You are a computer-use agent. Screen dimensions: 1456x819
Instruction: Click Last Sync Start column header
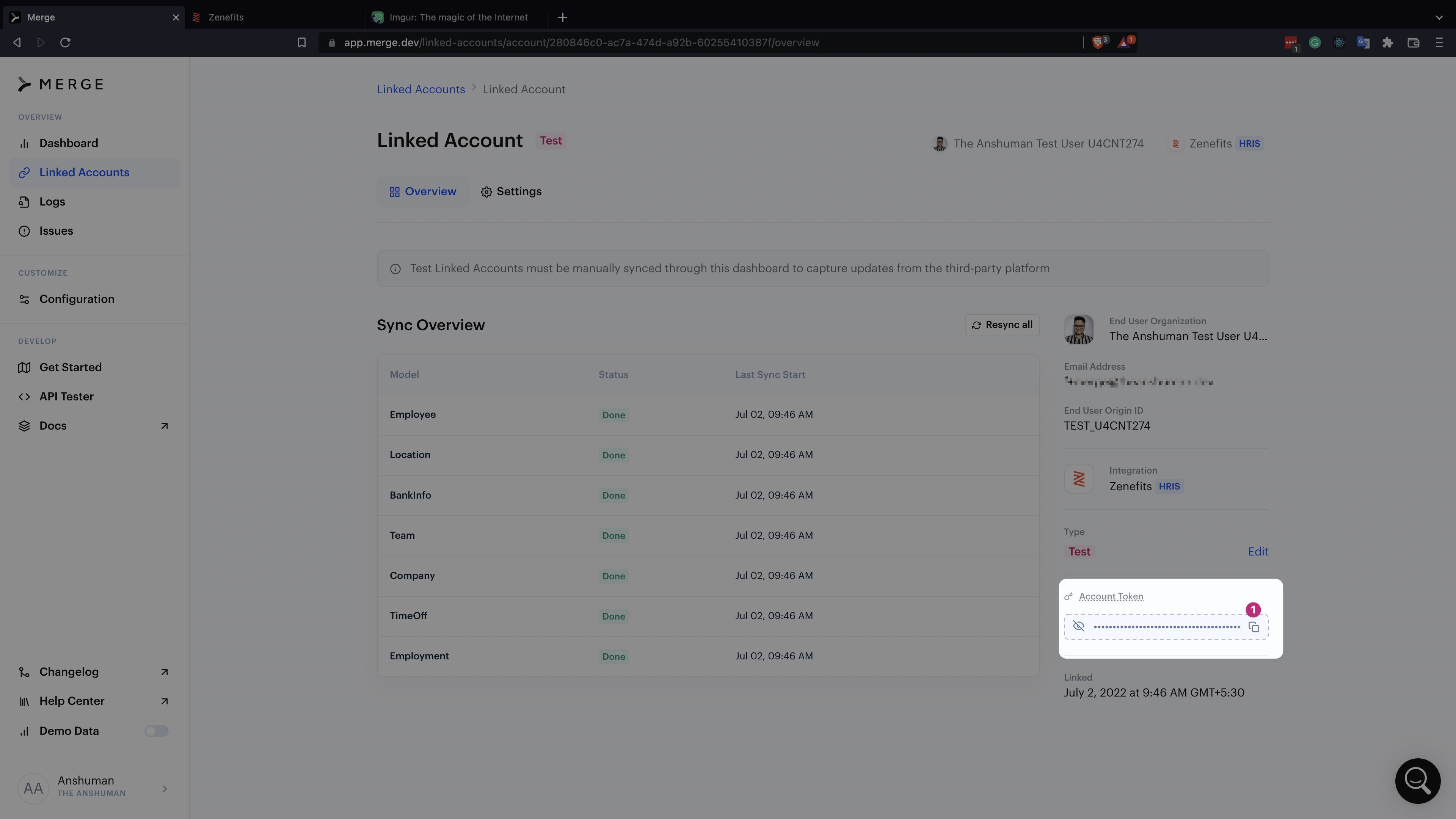point(770,375)
